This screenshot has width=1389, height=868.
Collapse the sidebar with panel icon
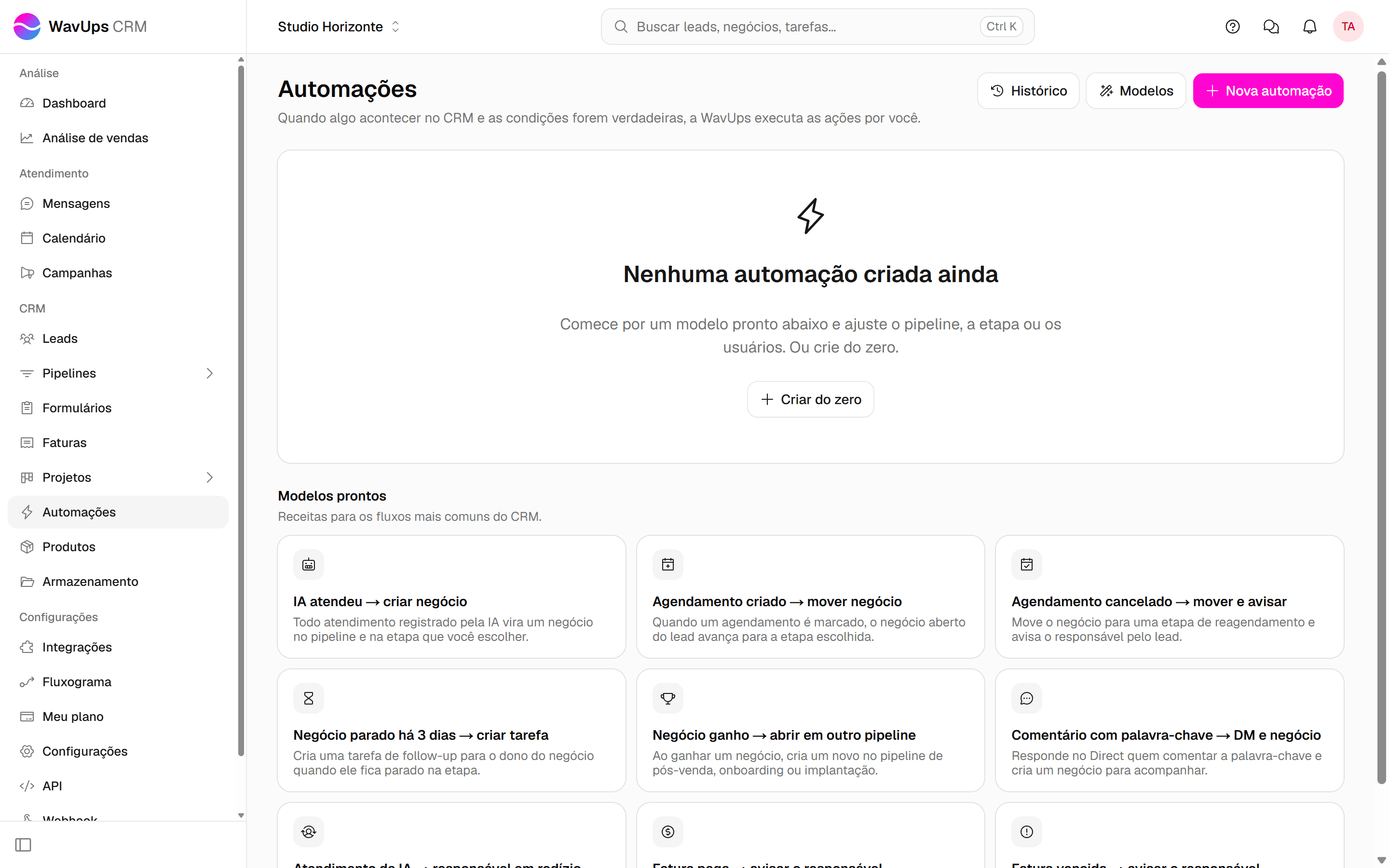pos(23,844)
